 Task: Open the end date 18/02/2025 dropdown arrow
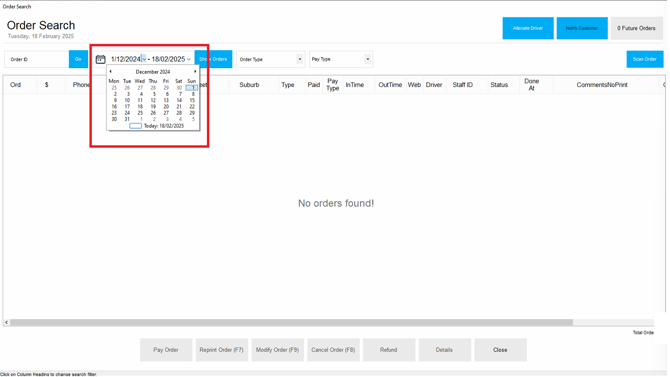[x=189, y=59]
